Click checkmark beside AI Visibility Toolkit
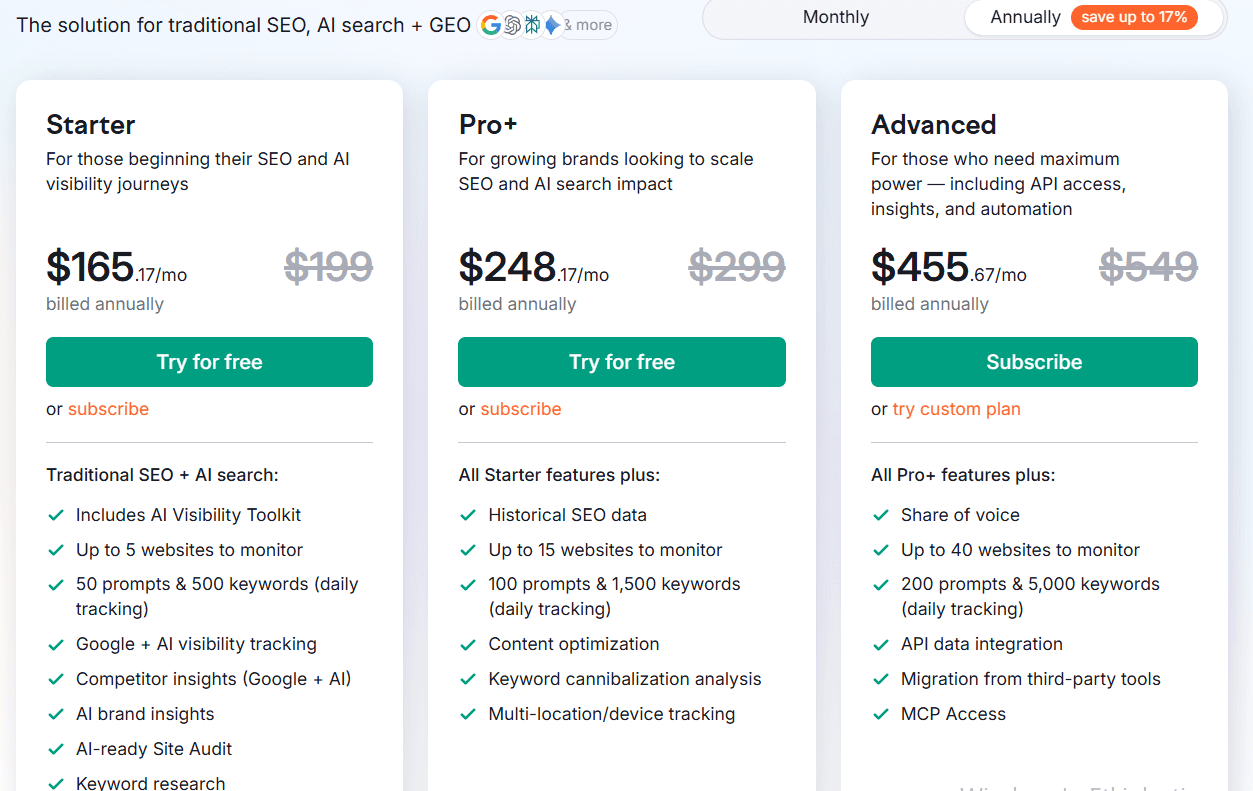Image resolution: width=1253 pixels, height=791 pixels. [x=57, y=516]
